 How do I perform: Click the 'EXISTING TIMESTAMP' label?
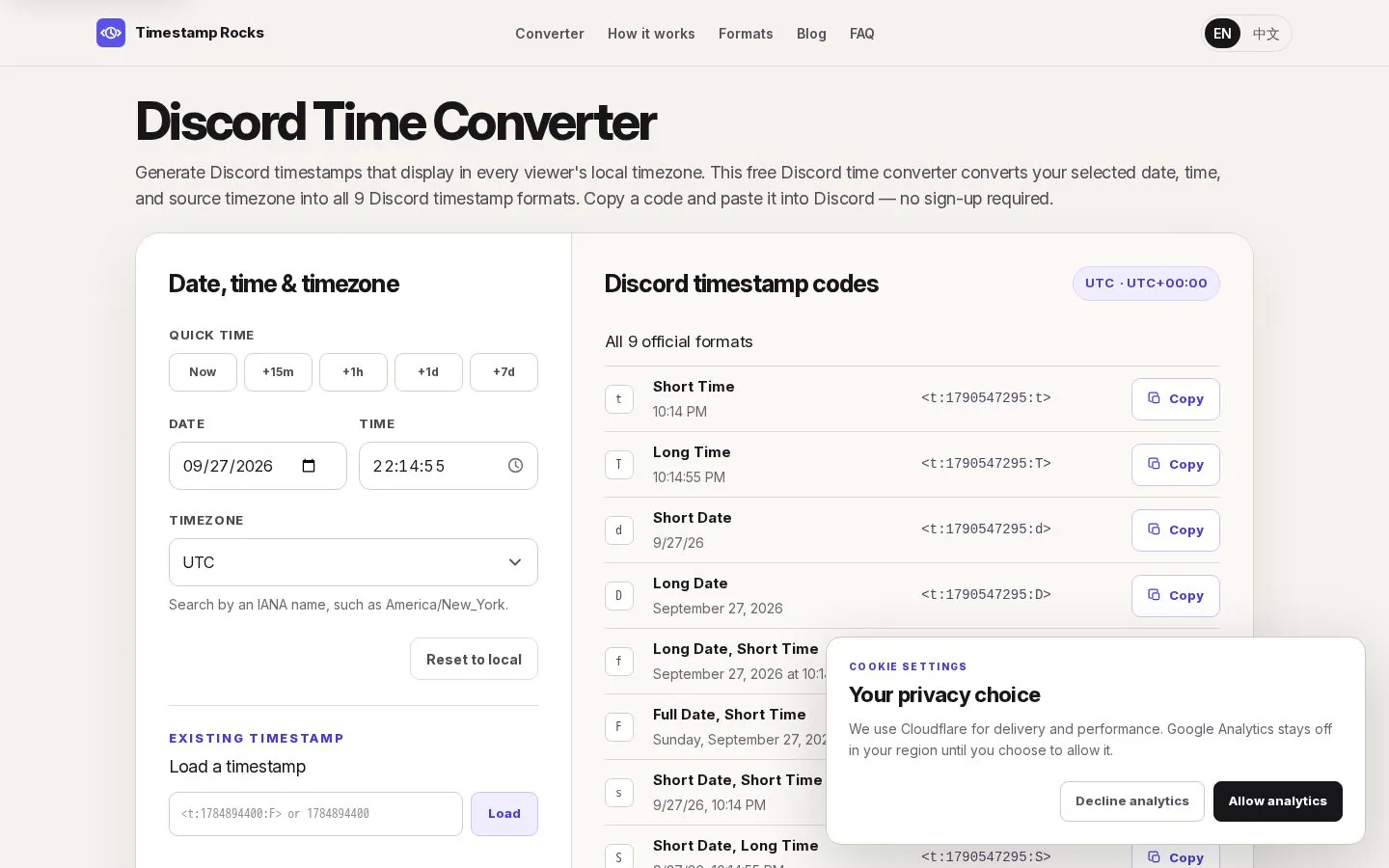257,739
